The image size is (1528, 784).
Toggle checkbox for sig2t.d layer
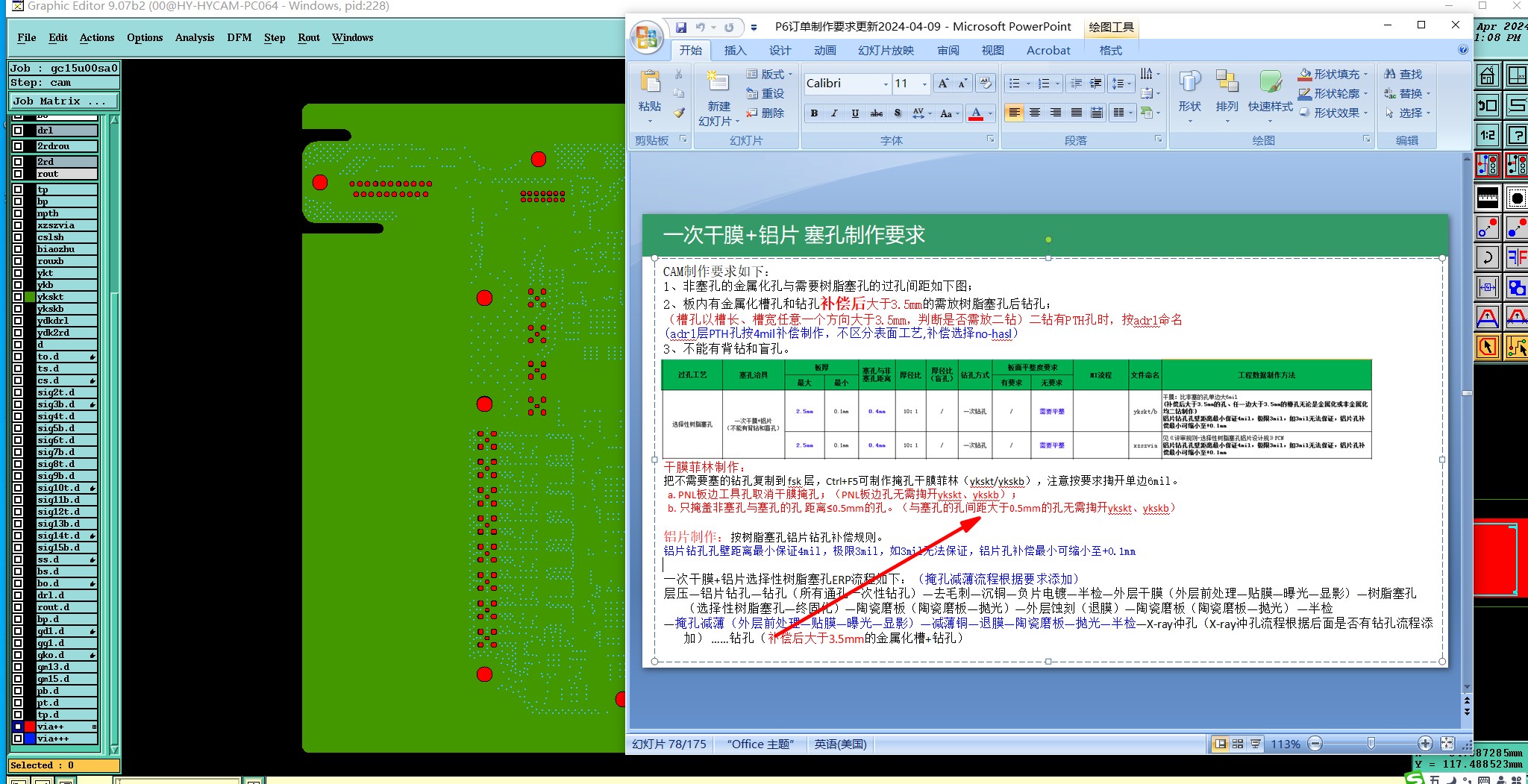coord(18,392)
